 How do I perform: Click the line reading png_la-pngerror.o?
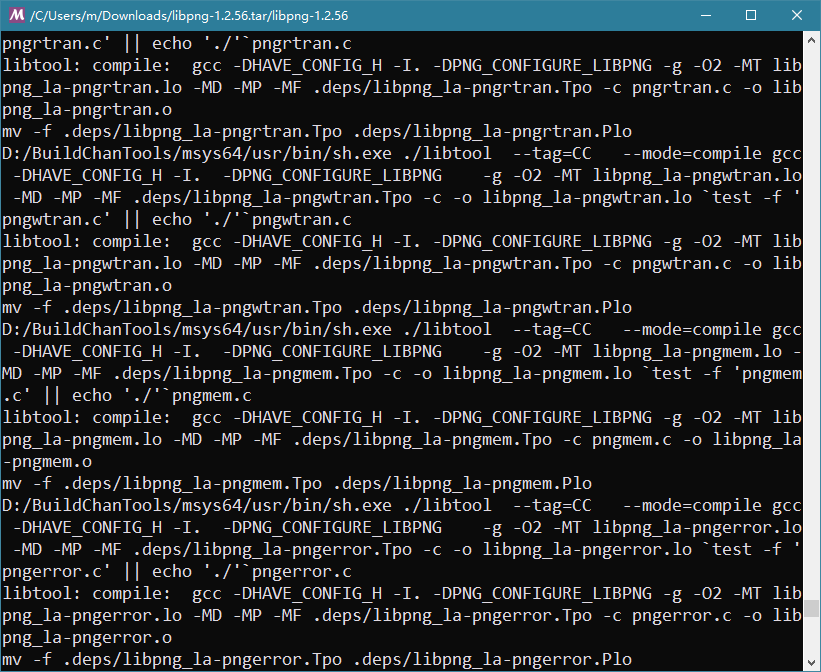click(86, 637)
